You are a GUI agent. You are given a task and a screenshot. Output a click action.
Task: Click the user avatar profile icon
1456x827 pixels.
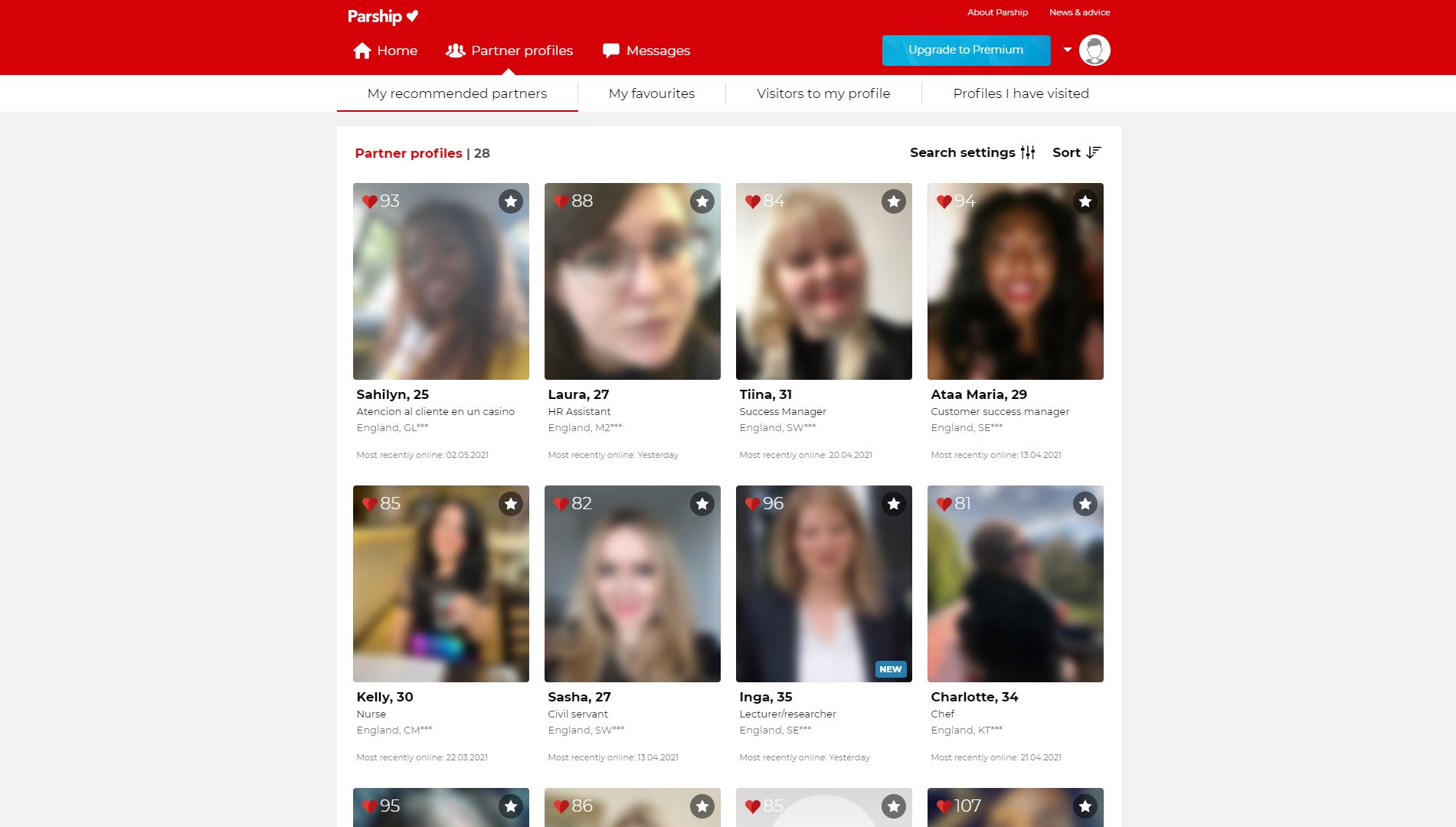[x=1094, y=51]
